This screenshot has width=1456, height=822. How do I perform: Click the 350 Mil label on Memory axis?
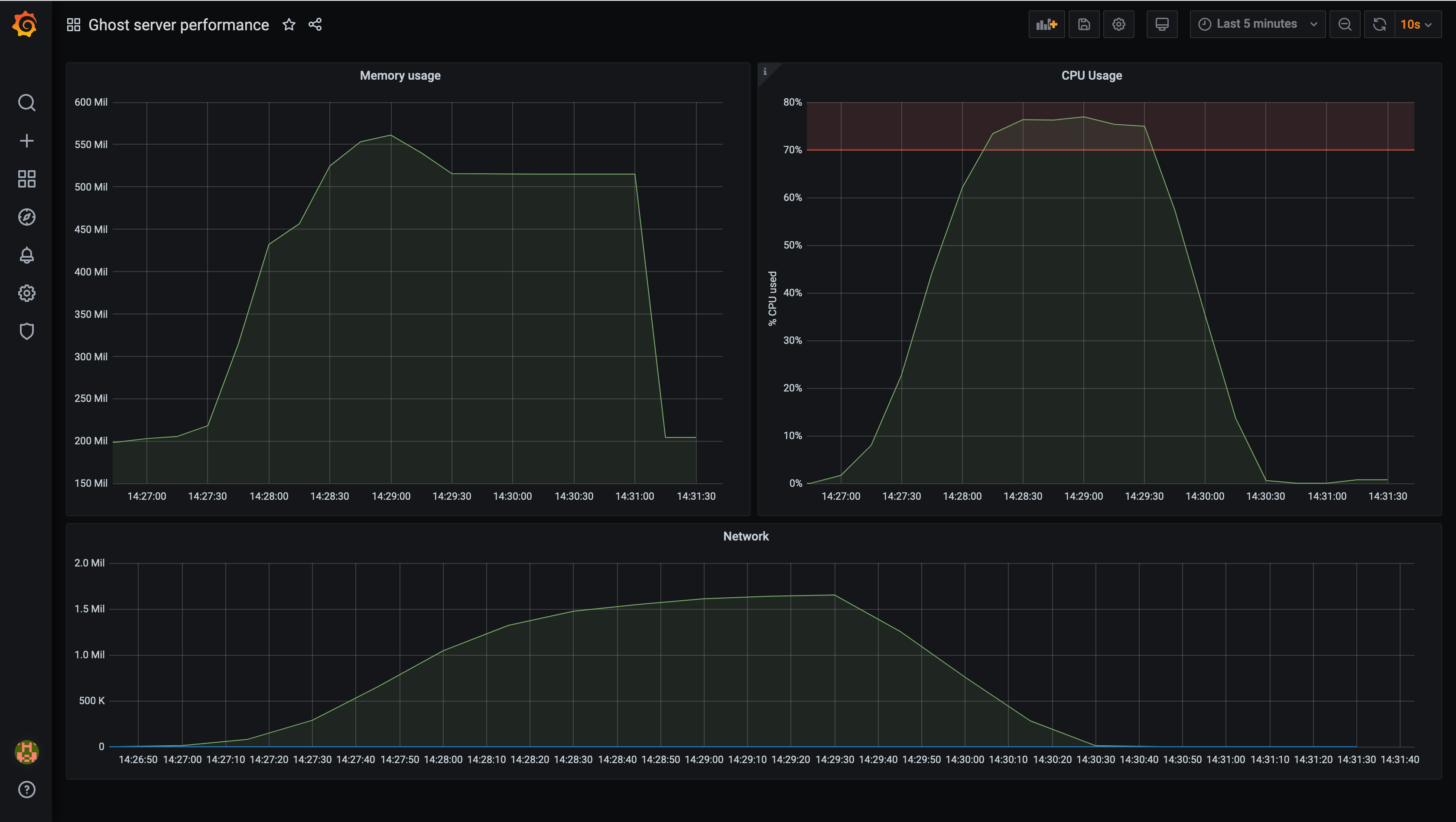coord(91,314)
